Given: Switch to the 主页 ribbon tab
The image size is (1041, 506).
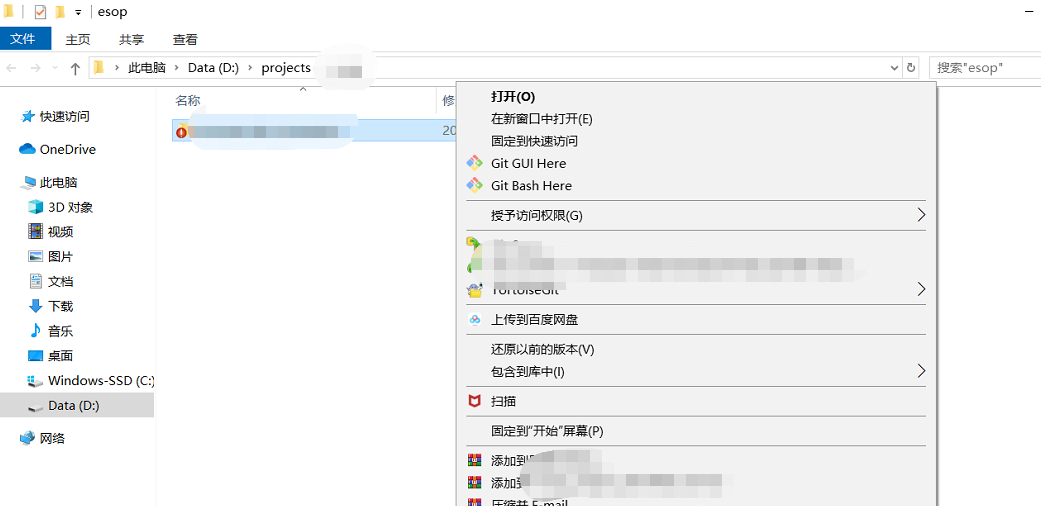Looking at the screenshot, I should click(x=78, y=39).
